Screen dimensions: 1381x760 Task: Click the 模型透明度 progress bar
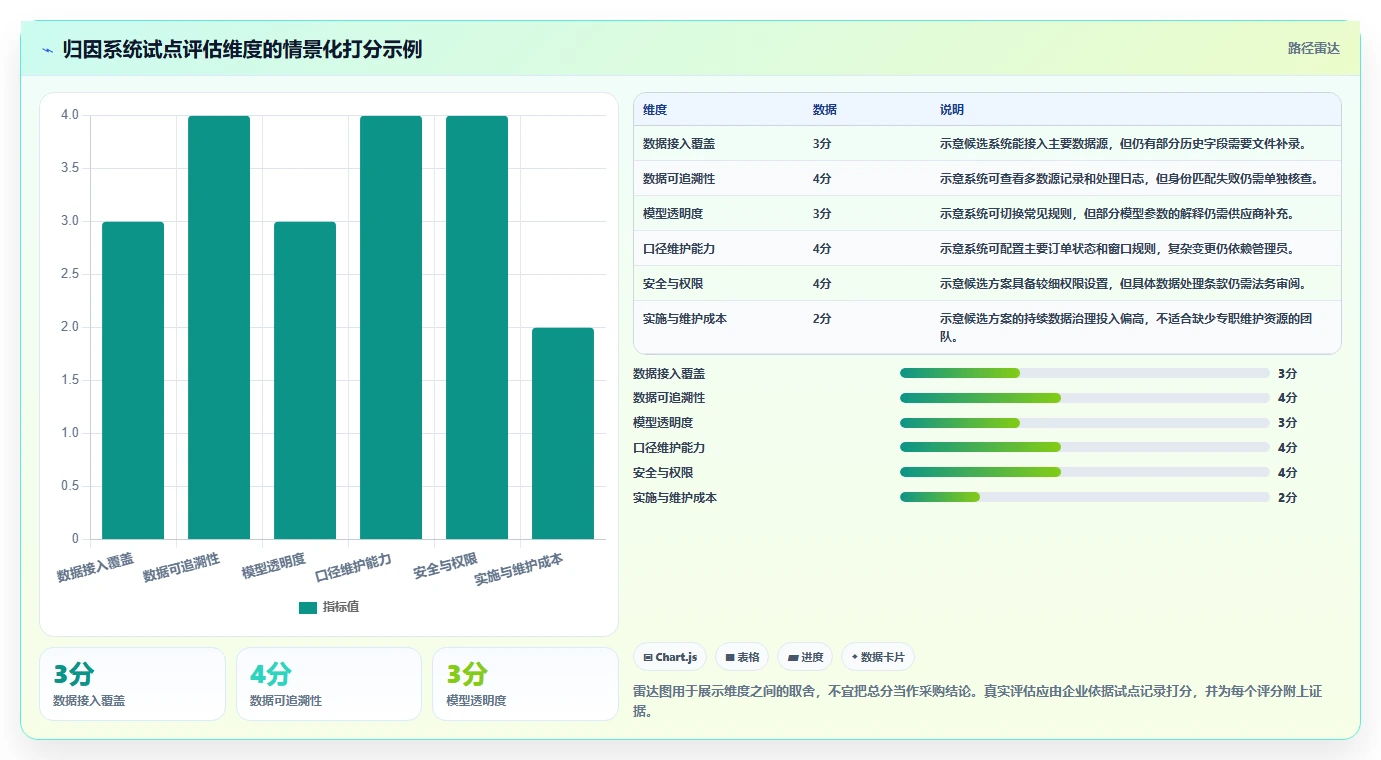pyautogui.click(x=1085, y=423)
